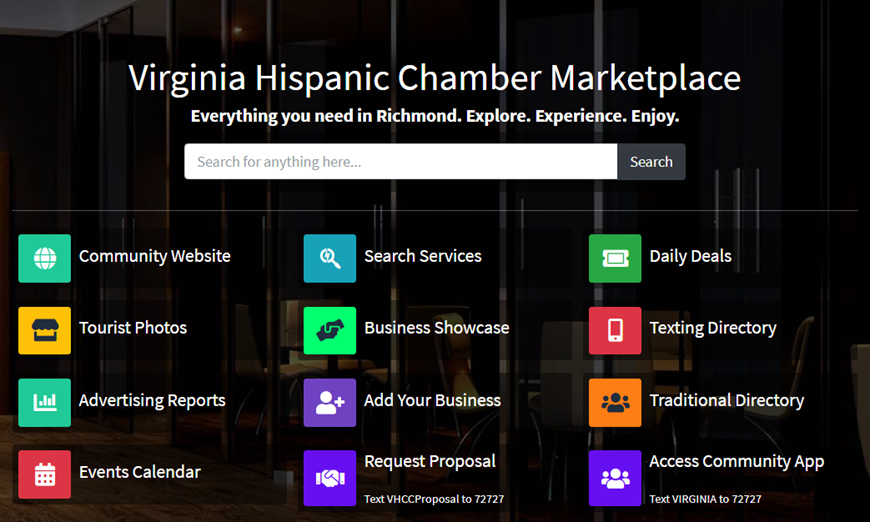Select the Business Showcase text link

click(x=437, y=328)
